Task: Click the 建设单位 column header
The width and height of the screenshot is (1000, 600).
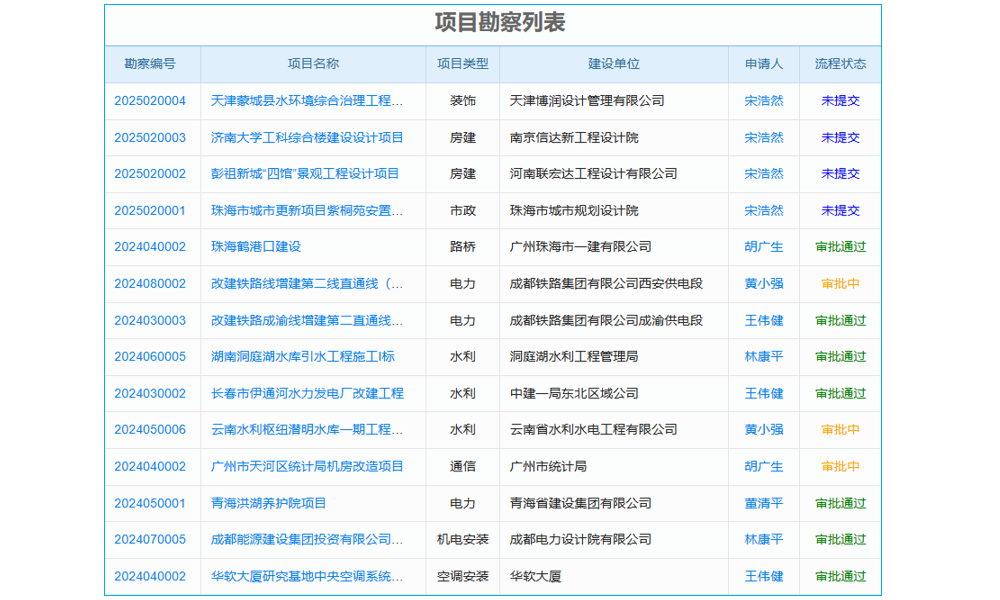Action: [614, 63]
